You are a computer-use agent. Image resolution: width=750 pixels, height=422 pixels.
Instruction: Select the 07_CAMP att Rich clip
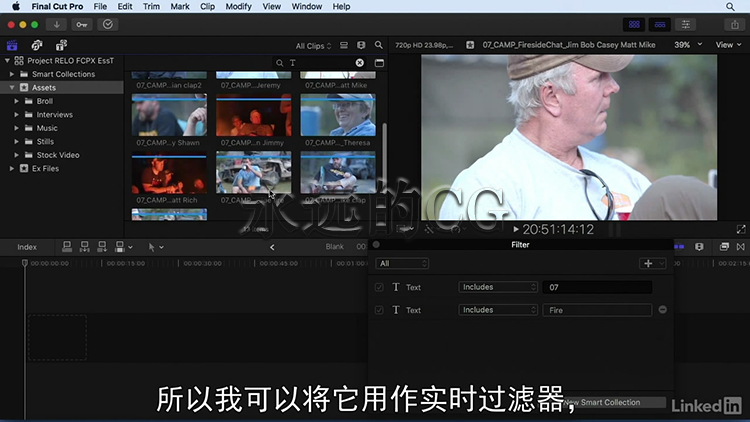pyautogui.click(x=169, y=173)
